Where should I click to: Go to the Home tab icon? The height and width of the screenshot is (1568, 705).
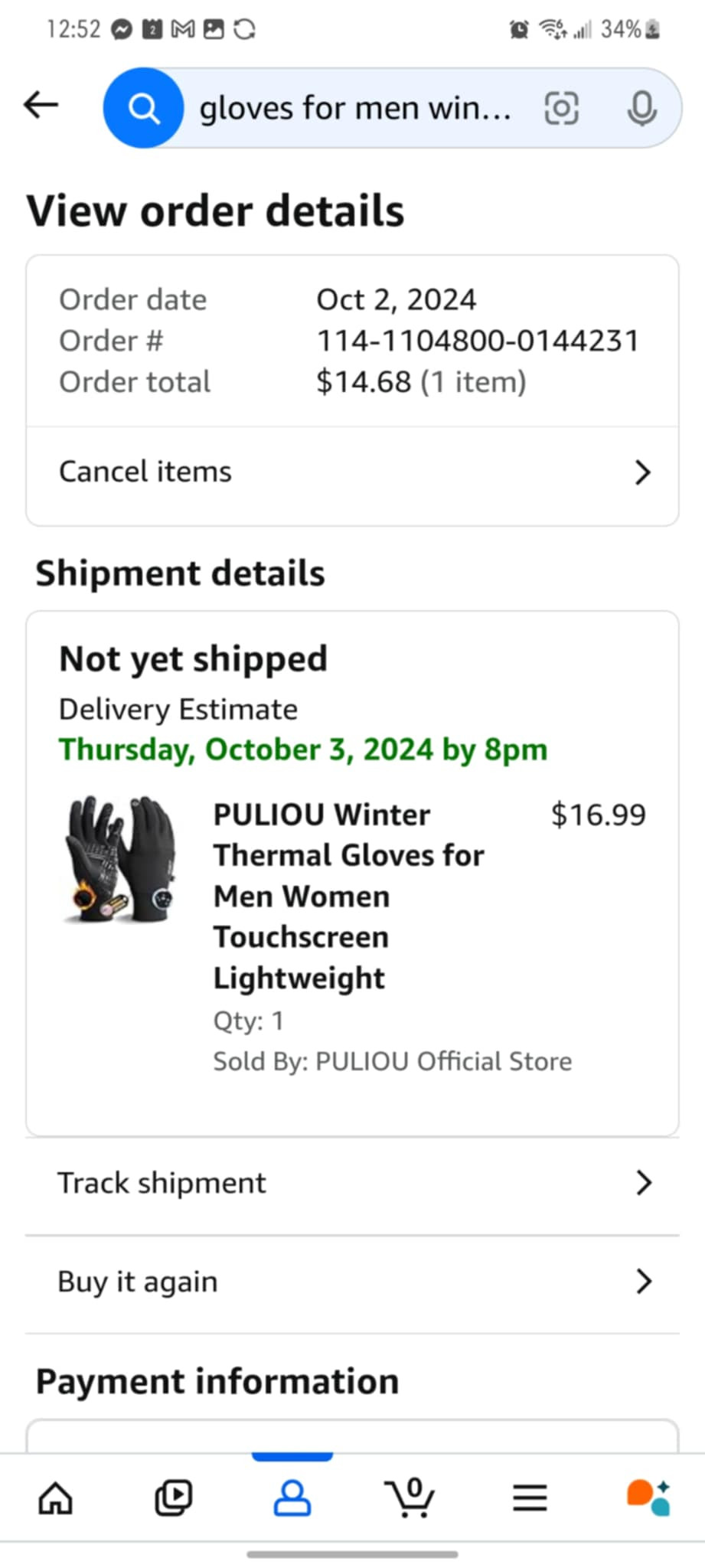56,1498
